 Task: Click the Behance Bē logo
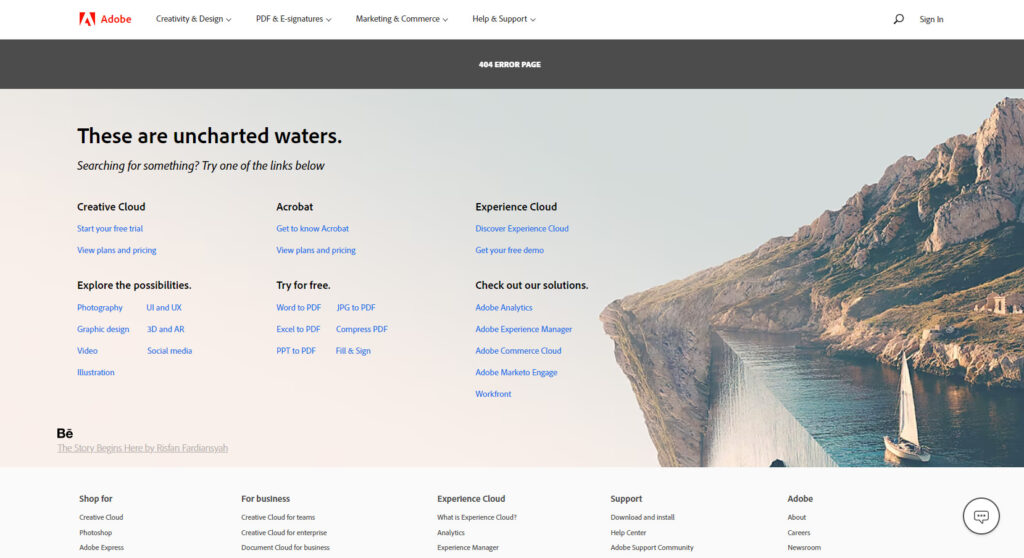pos(65,433)
